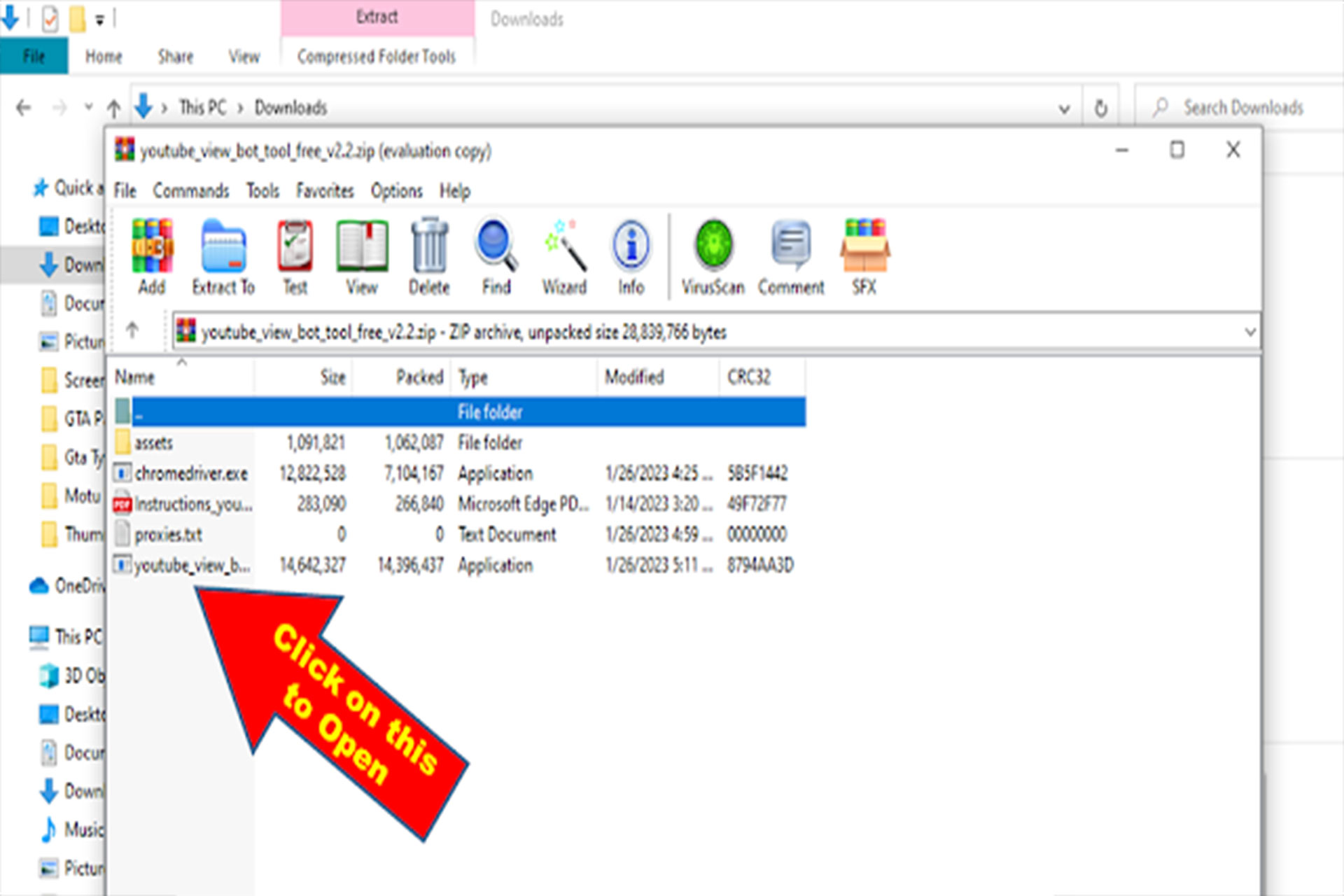Open 3D Objects in Explorer sidebar
Viewport: 1344px width, 896px height.
[x=73, y=675]
